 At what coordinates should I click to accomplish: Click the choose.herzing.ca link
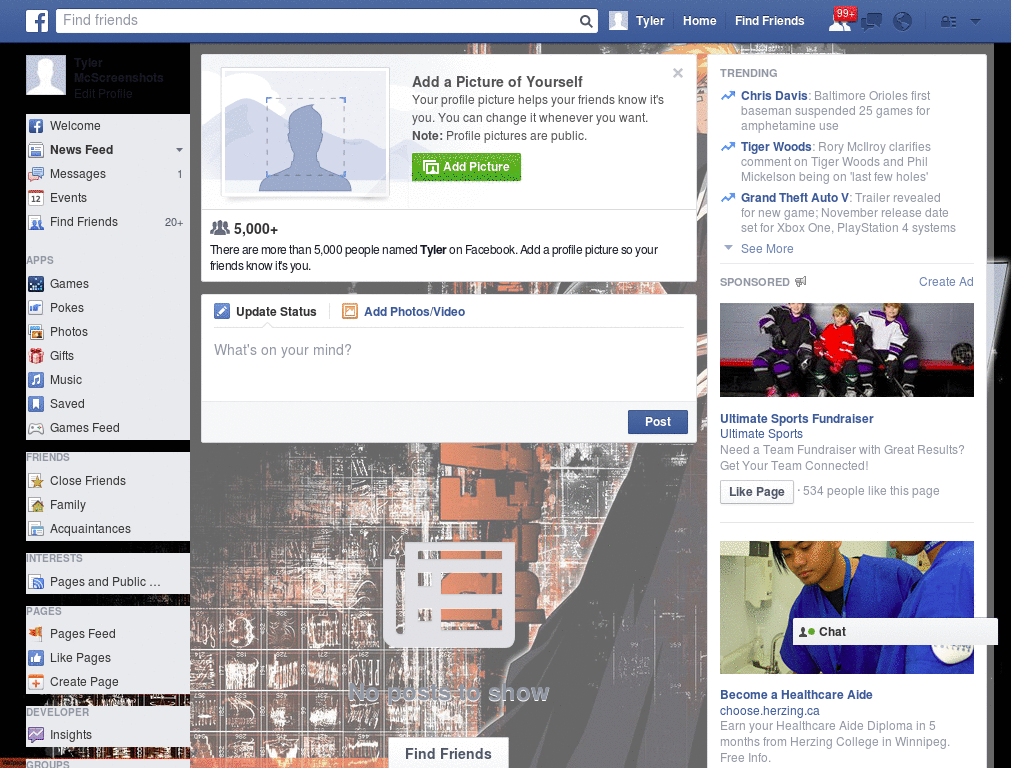(769, 711)
